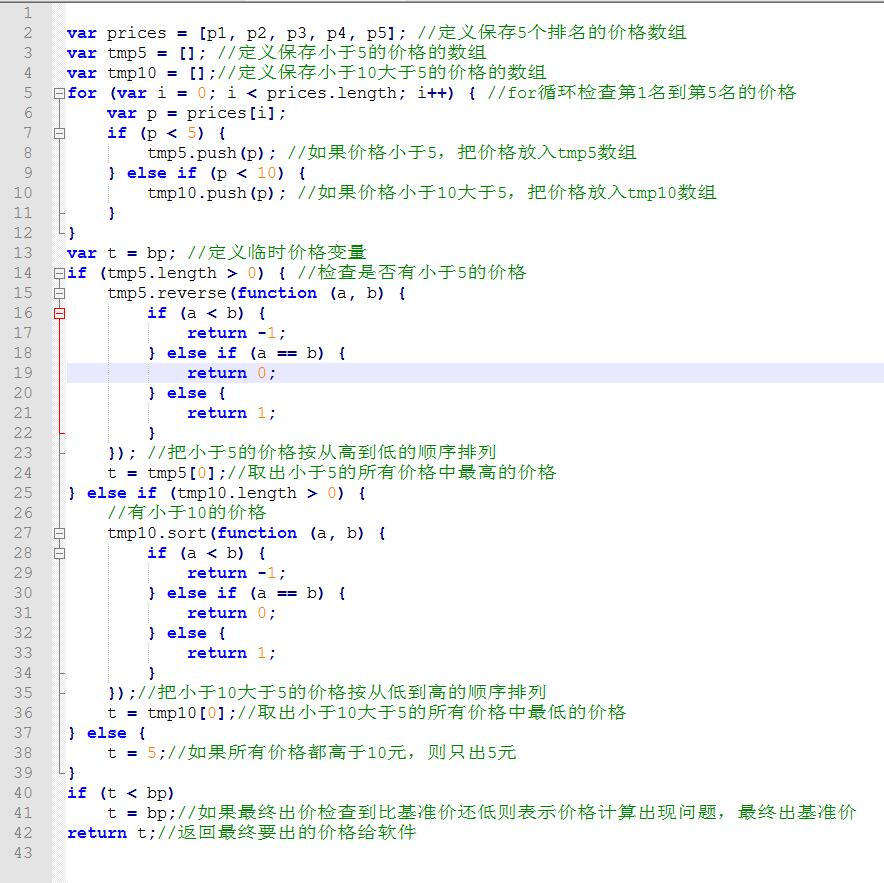Click line number 37 in the margin
Viewport: 884px width, 883px height.
click(23, 733)
